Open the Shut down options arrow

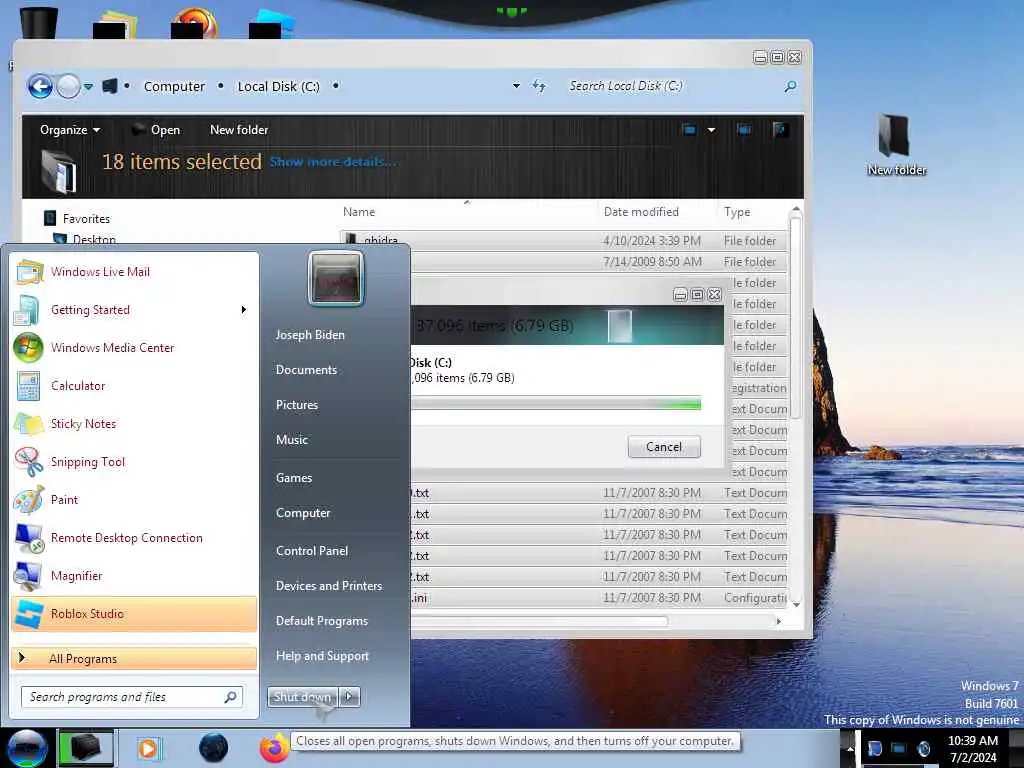(x=349, y=697)
